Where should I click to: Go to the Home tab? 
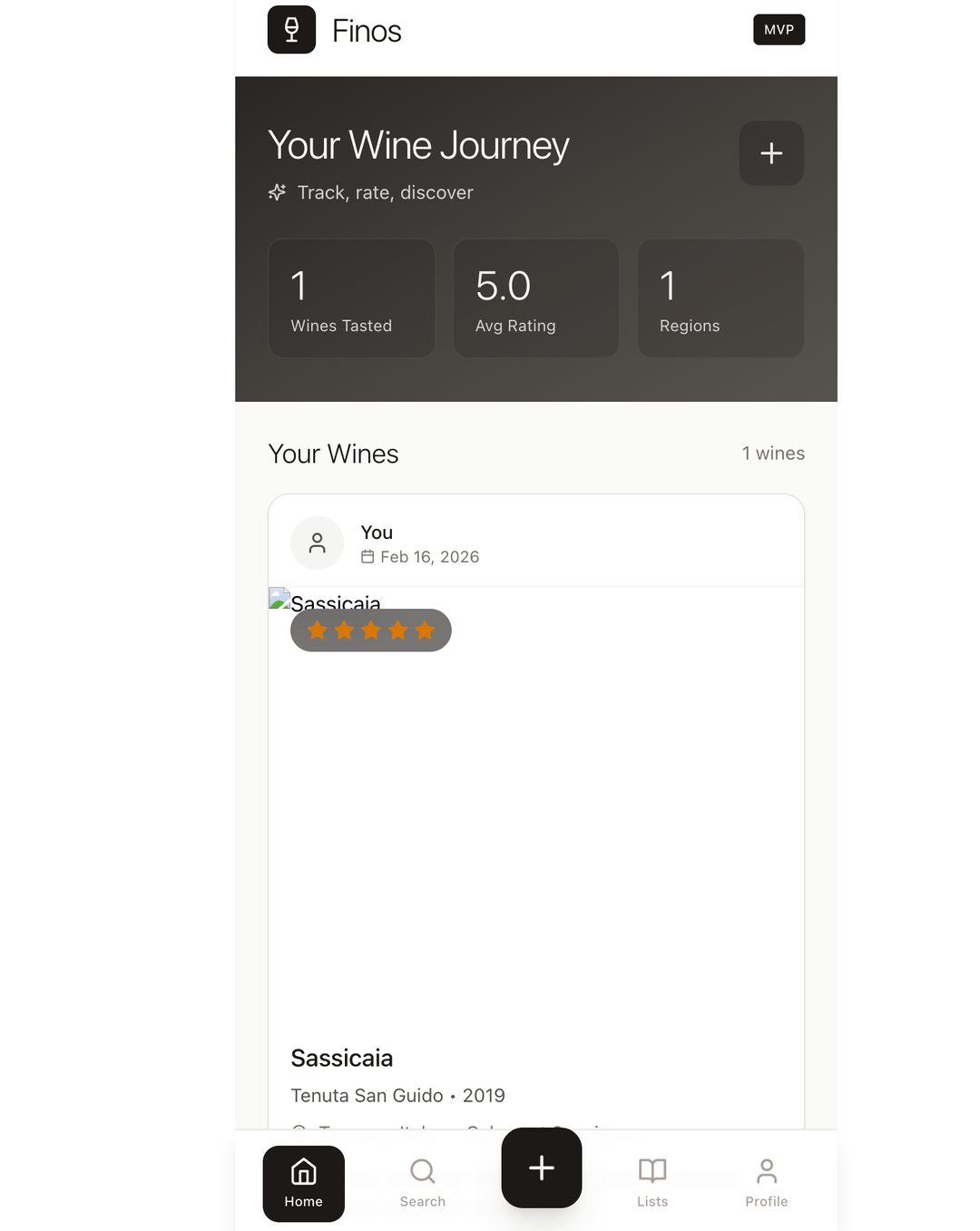303,1184
